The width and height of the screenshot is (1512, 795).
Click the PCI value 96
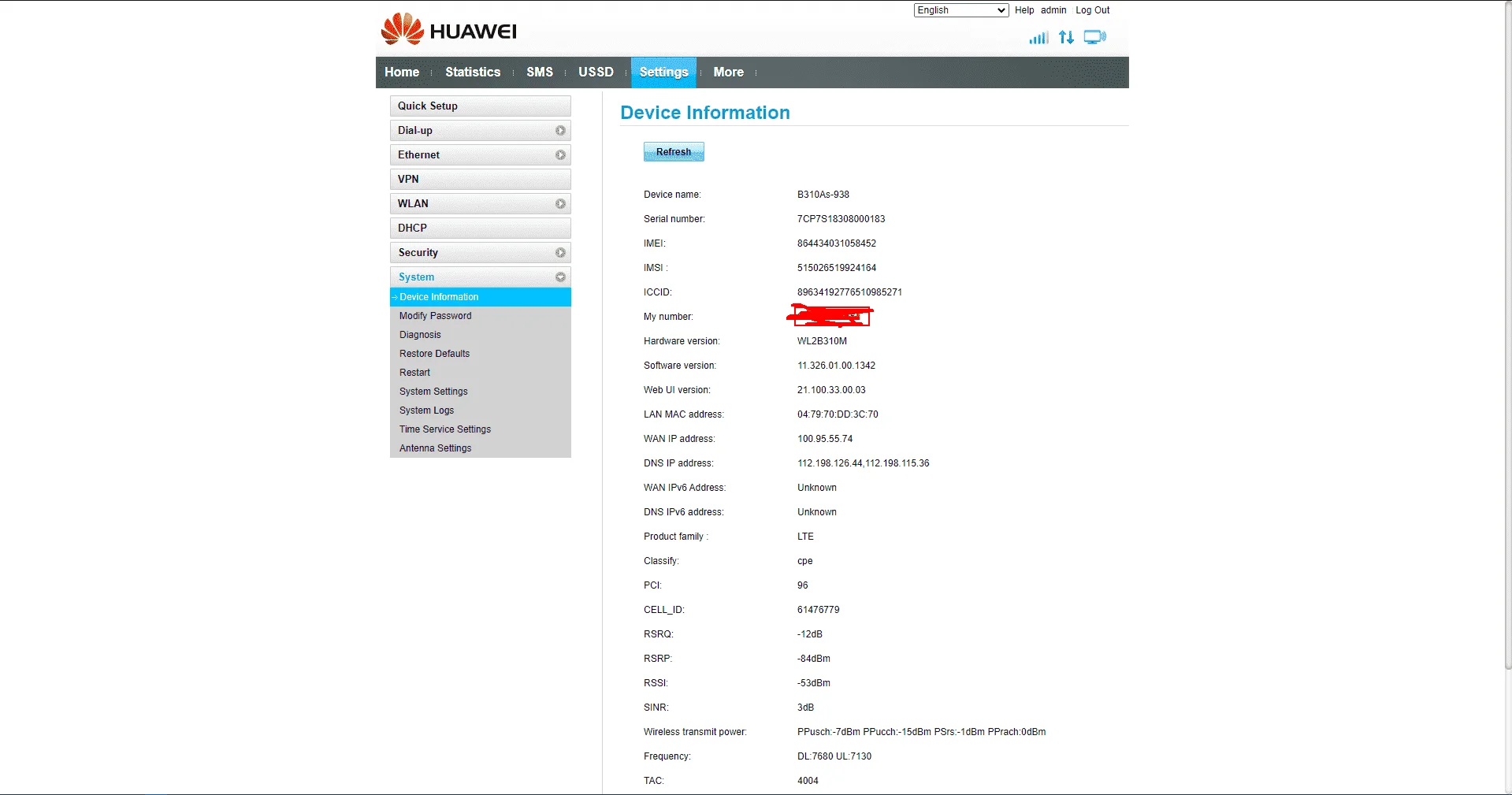[x=802, y=585]
